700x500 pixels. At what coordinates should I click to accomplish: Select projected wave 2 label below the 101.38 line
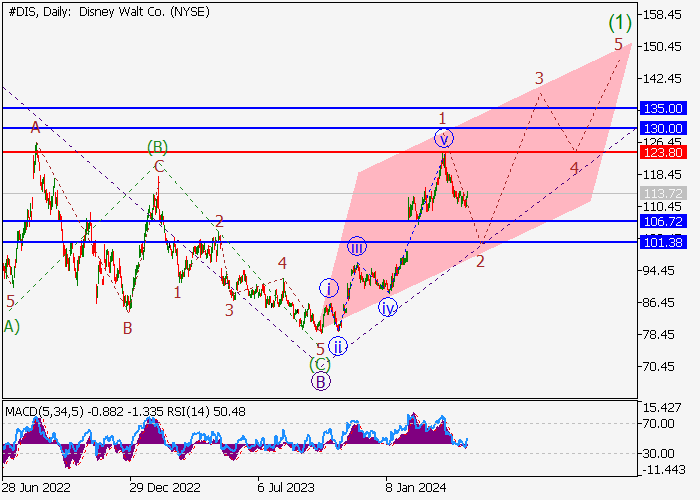(x=480, y=262)
